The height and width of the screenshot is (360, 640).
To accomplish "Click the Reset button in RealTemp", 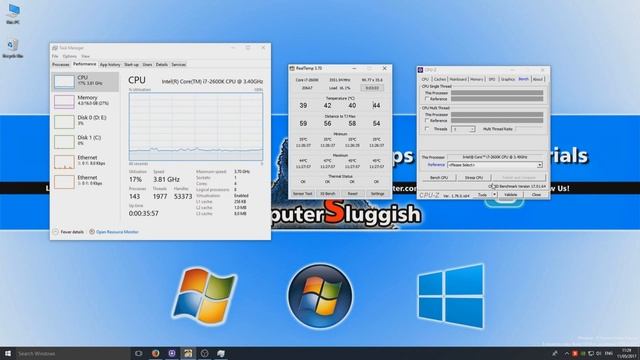I will pyautogui.click(x=352, y=193).
